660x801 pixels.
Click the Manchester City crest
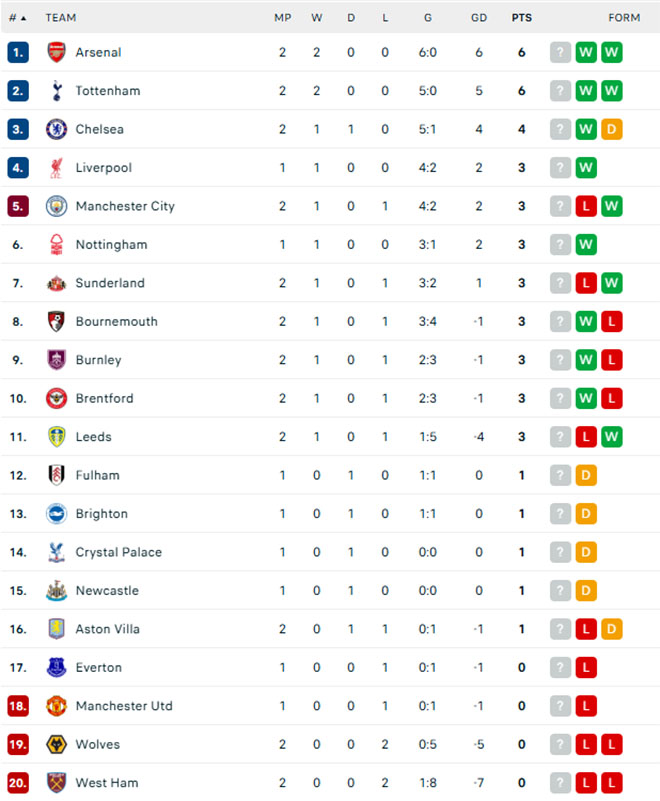click(56, 206)
